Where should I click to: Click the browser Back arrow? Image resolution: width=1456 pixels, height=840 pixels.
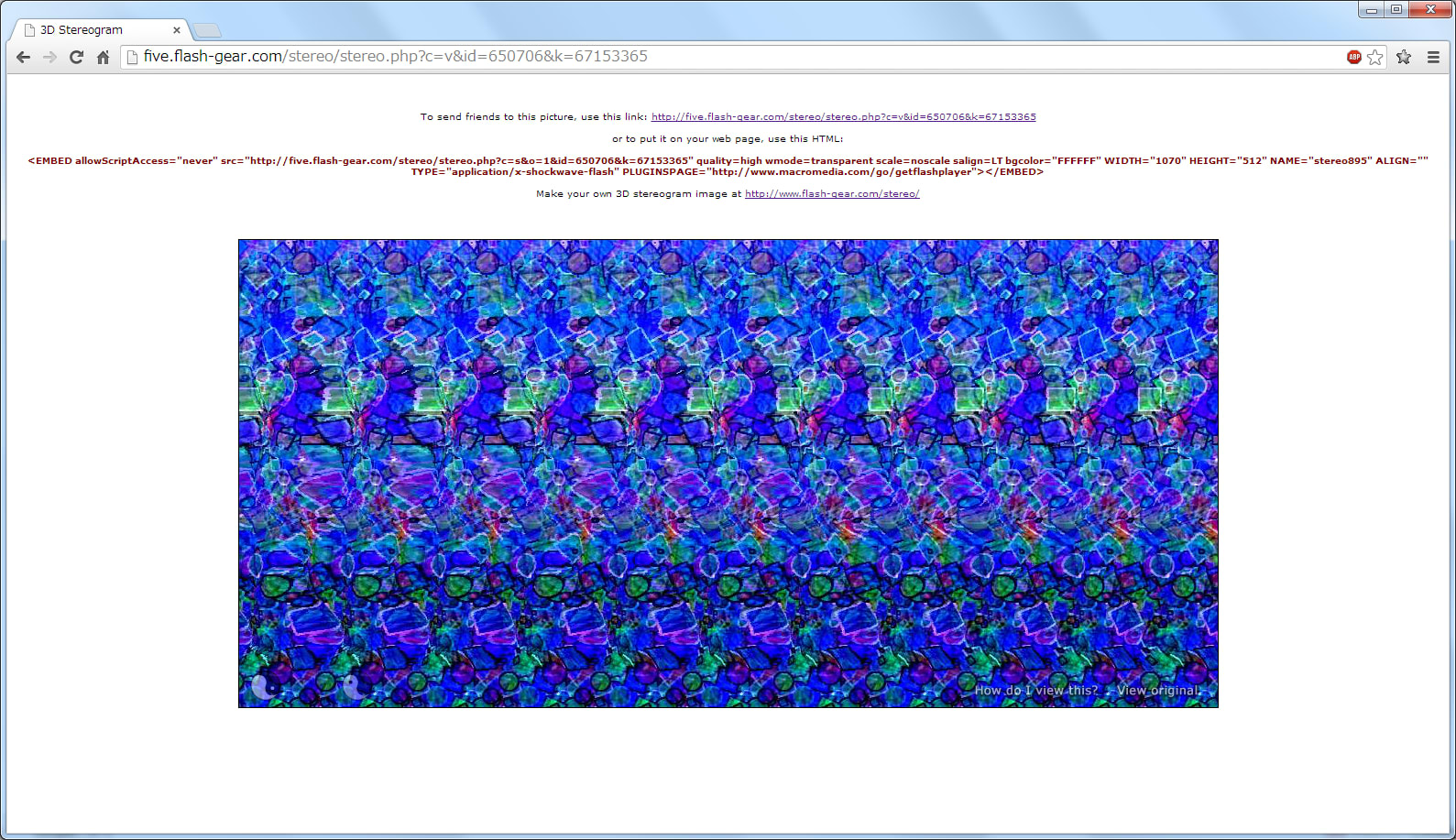tap(24, 57)
